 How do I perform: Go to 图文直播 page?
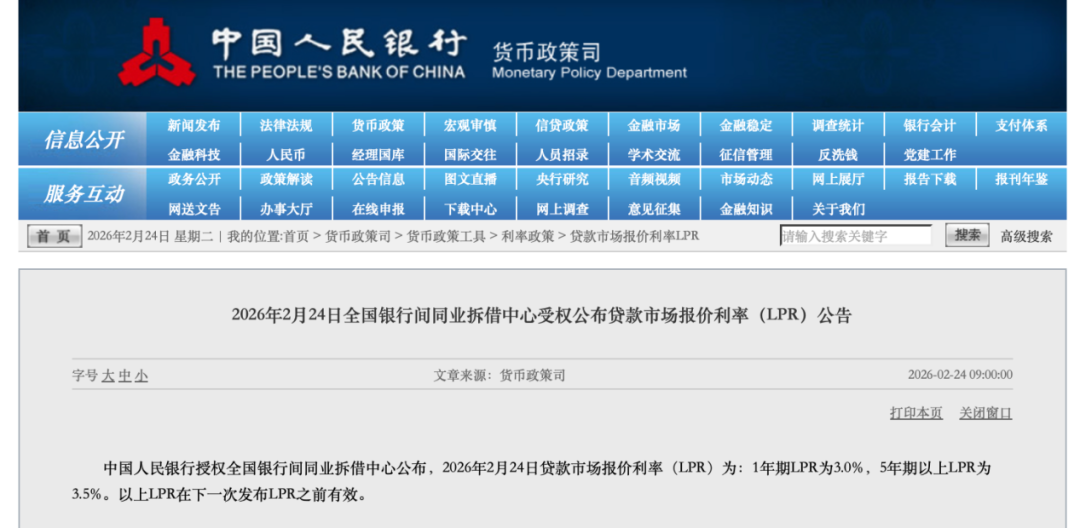pyautogui.click(x=470, y=180)
